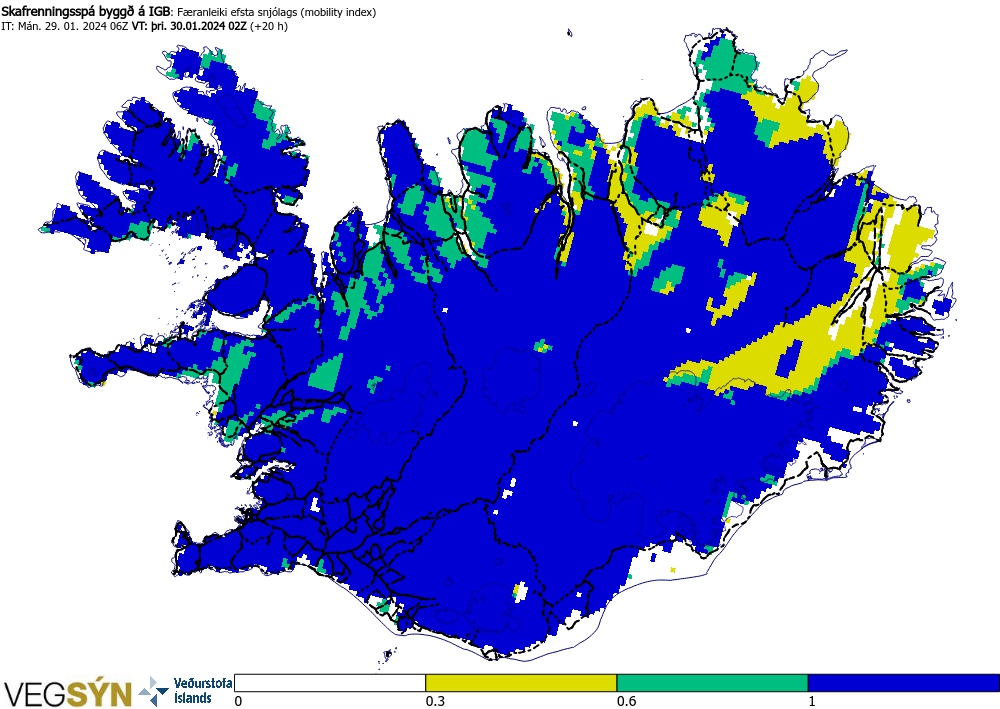The image size is (1000, 709).
Task: Click the yellow 0.3–0.6 legend color segment
Action: [521, 683]
